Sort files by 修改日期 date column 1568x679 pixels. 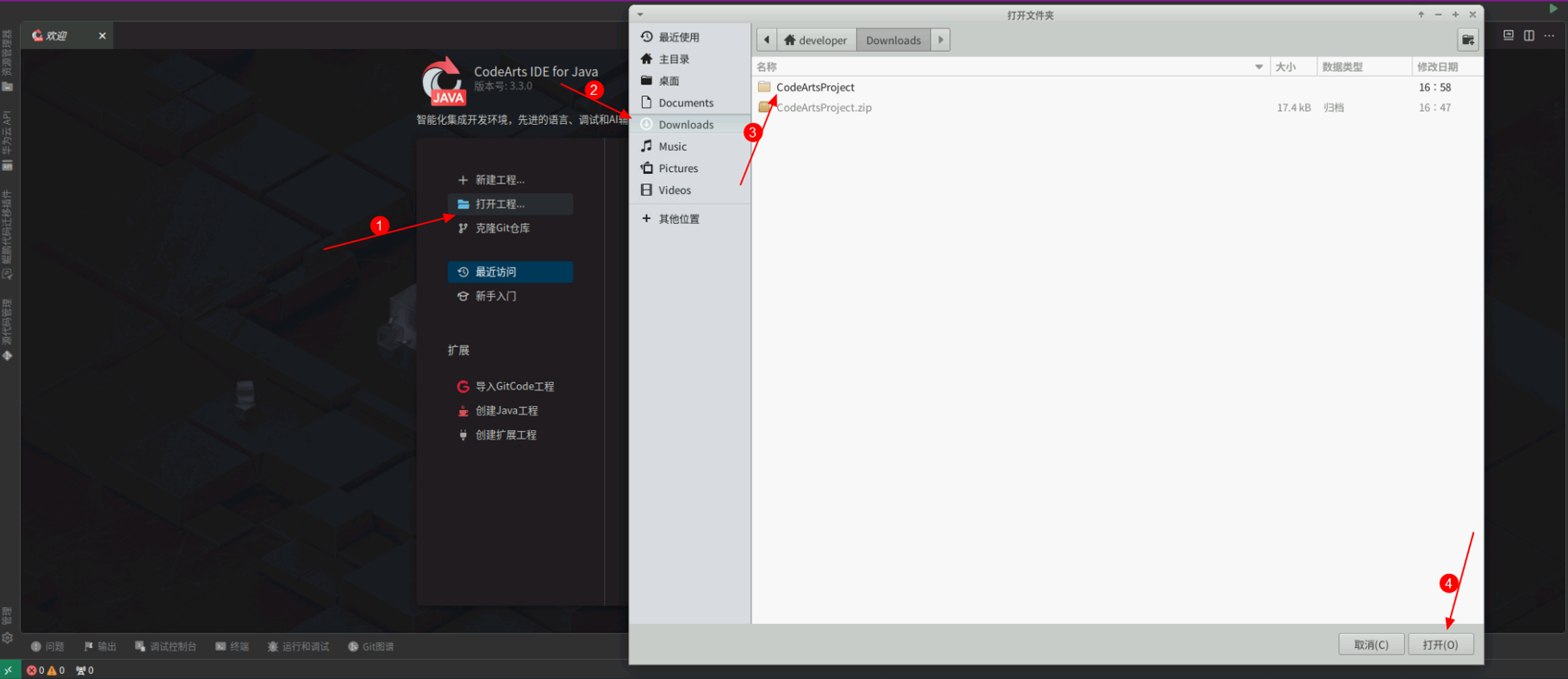pyautogui.click(x=1447, y=66)
